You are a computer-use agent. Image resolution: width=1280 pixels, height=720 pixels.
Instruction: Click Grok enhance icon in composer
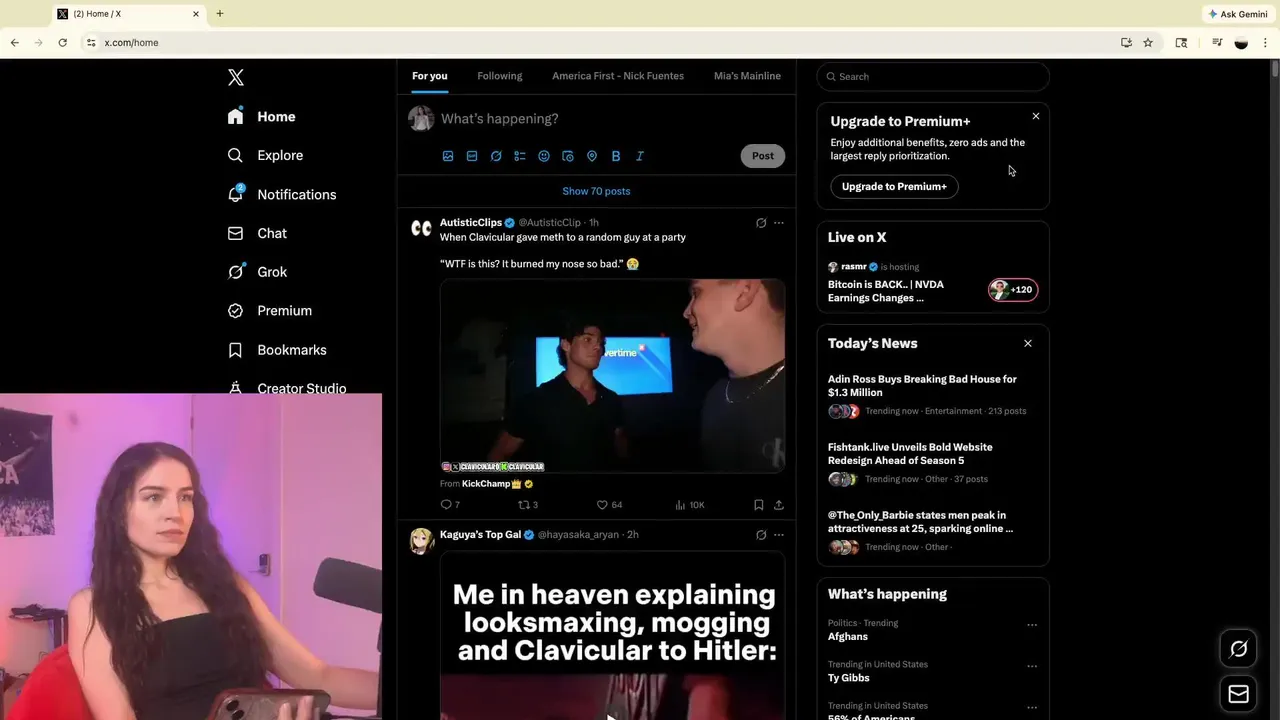coord(496,156)
